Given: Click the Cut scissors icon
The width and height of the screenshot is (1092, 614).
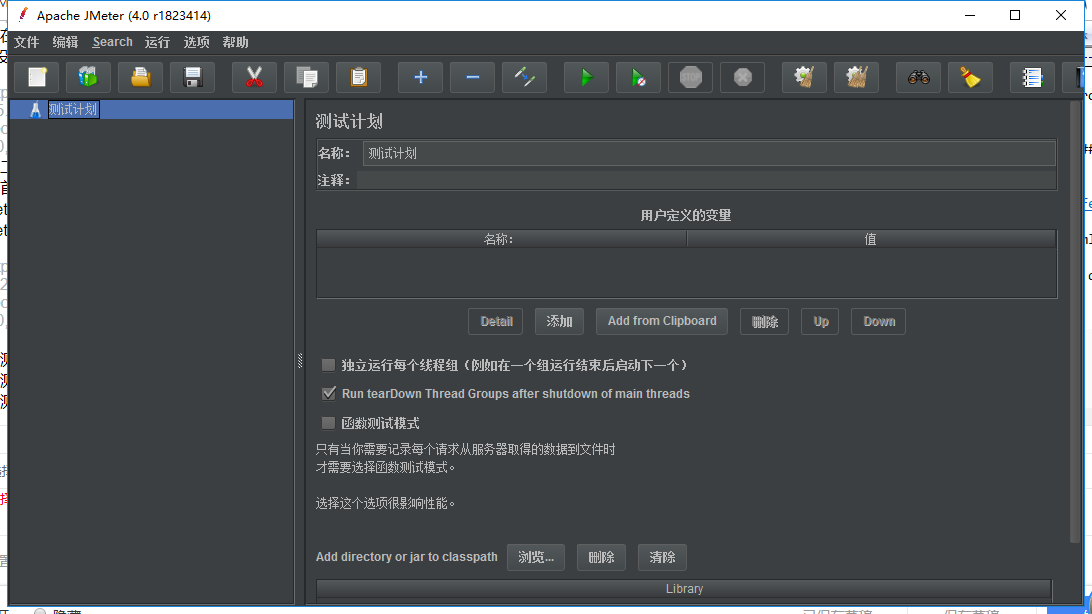Looking at the screenshot, I should coord(254,77).
